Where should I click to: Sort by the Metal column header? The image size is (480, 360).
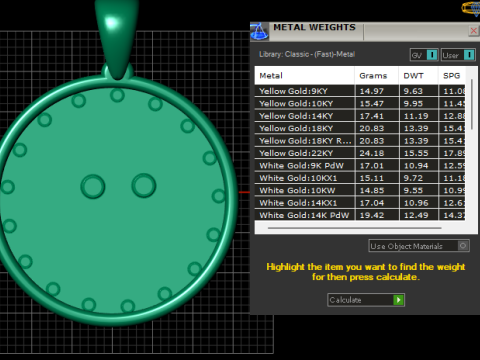click(304, 76)
